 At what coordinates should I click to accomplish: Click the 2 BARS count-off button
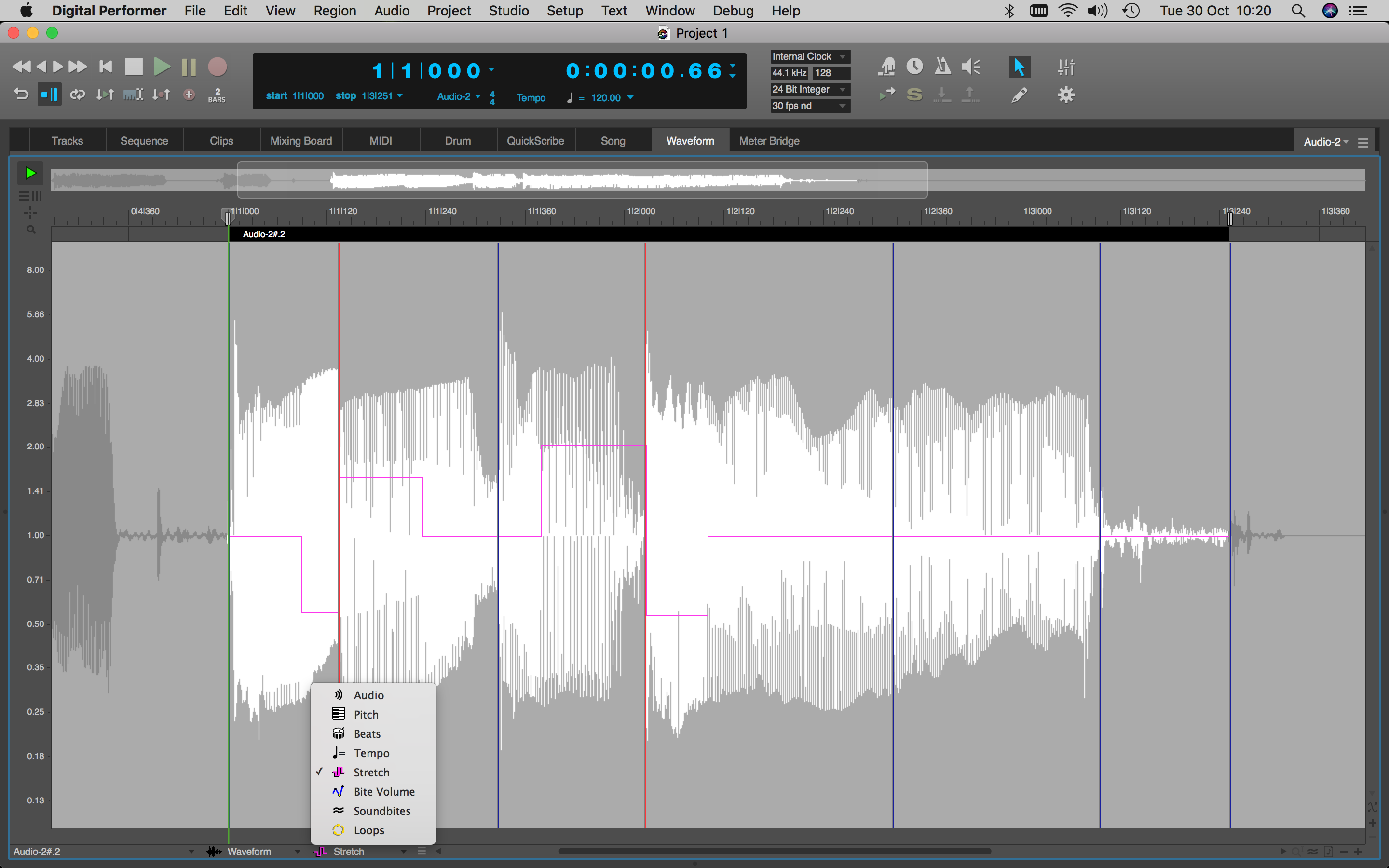[x=217, y=95]
